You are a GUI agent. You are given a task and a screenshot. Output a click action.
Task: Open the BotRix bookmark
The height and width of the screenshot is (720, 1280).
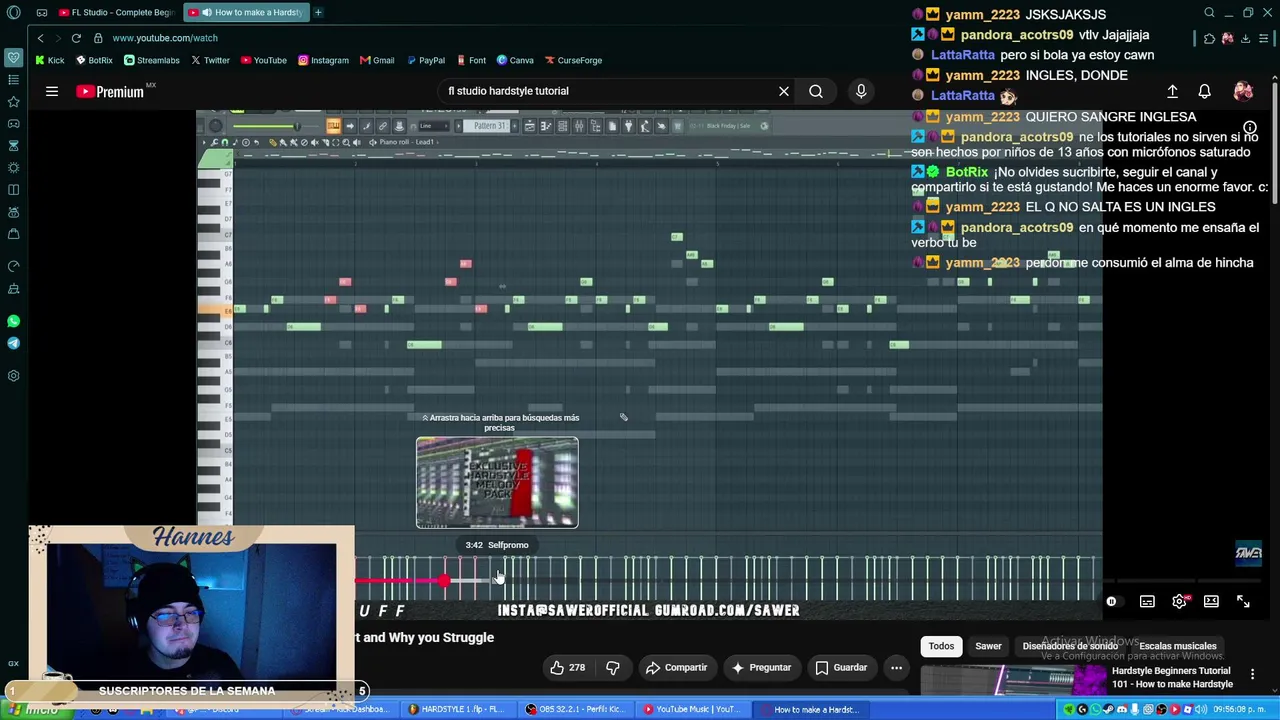94,61
